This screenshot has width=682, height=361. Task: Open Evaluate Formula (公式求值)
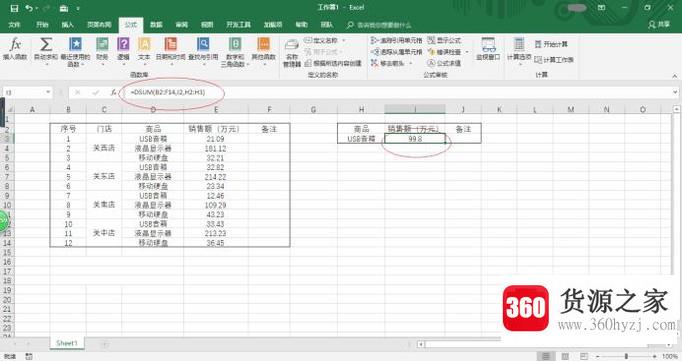point(444,63)
